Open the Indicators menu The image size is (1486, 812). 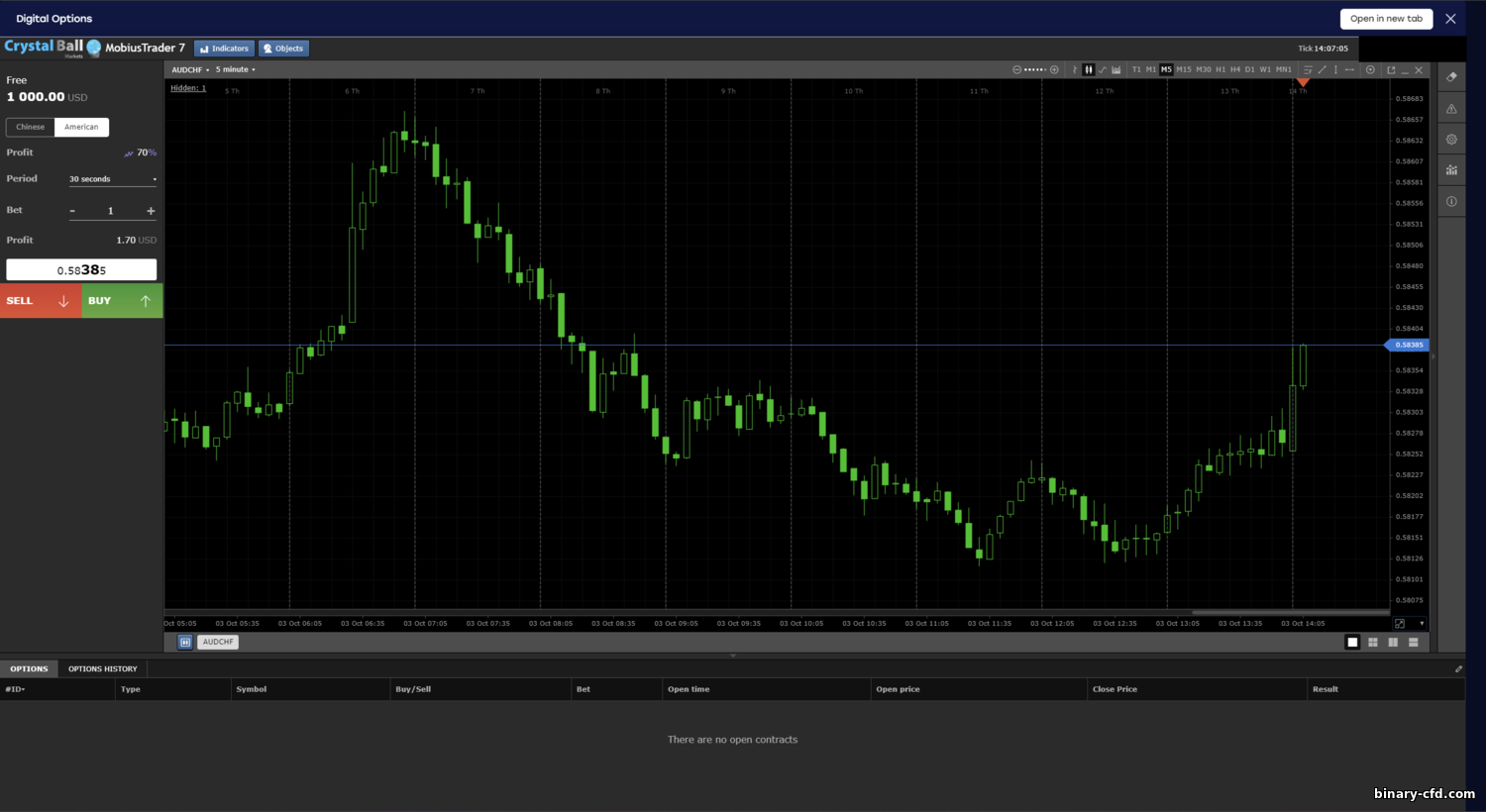click(x=225, y=49)
